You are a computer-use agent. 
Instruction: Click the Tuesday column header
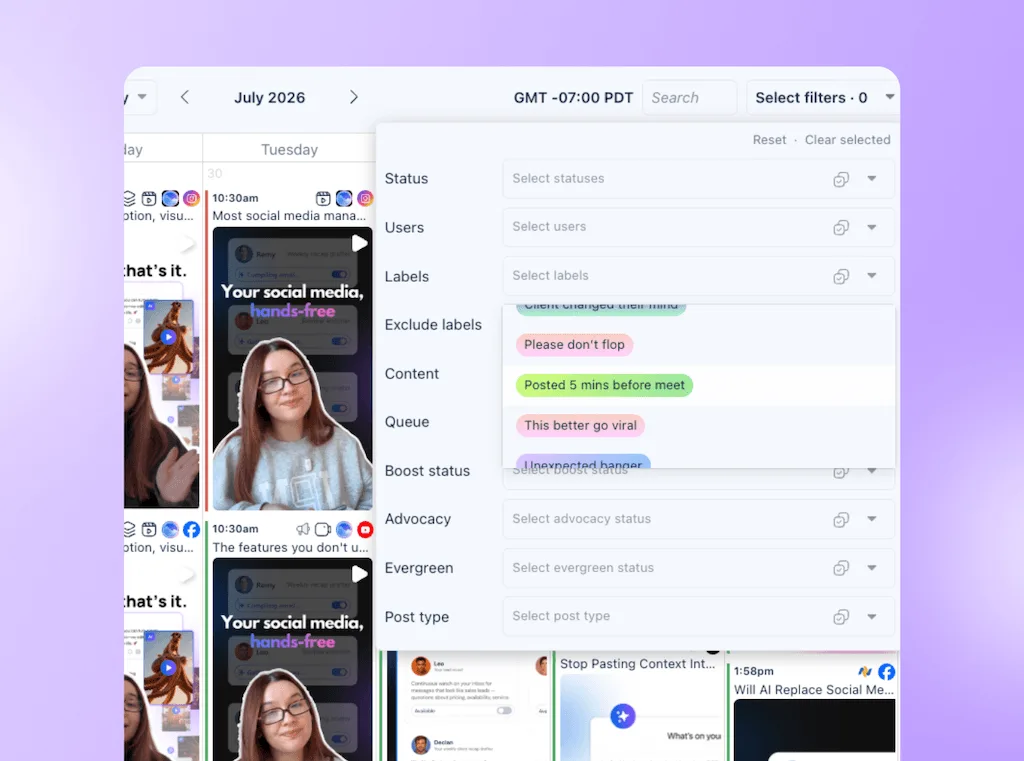[x=289, y=150]
